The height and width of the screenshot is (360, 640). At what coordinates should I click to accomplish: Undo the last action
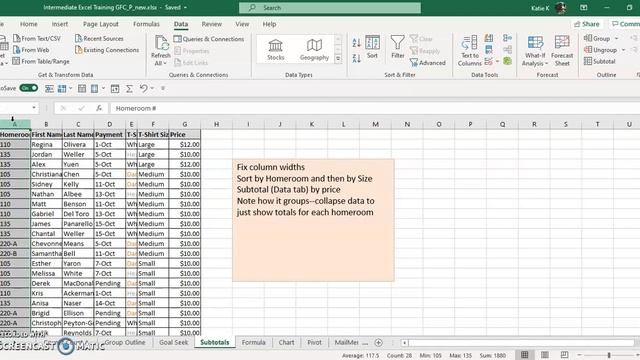pyautogui.click(x=143, y=88)
